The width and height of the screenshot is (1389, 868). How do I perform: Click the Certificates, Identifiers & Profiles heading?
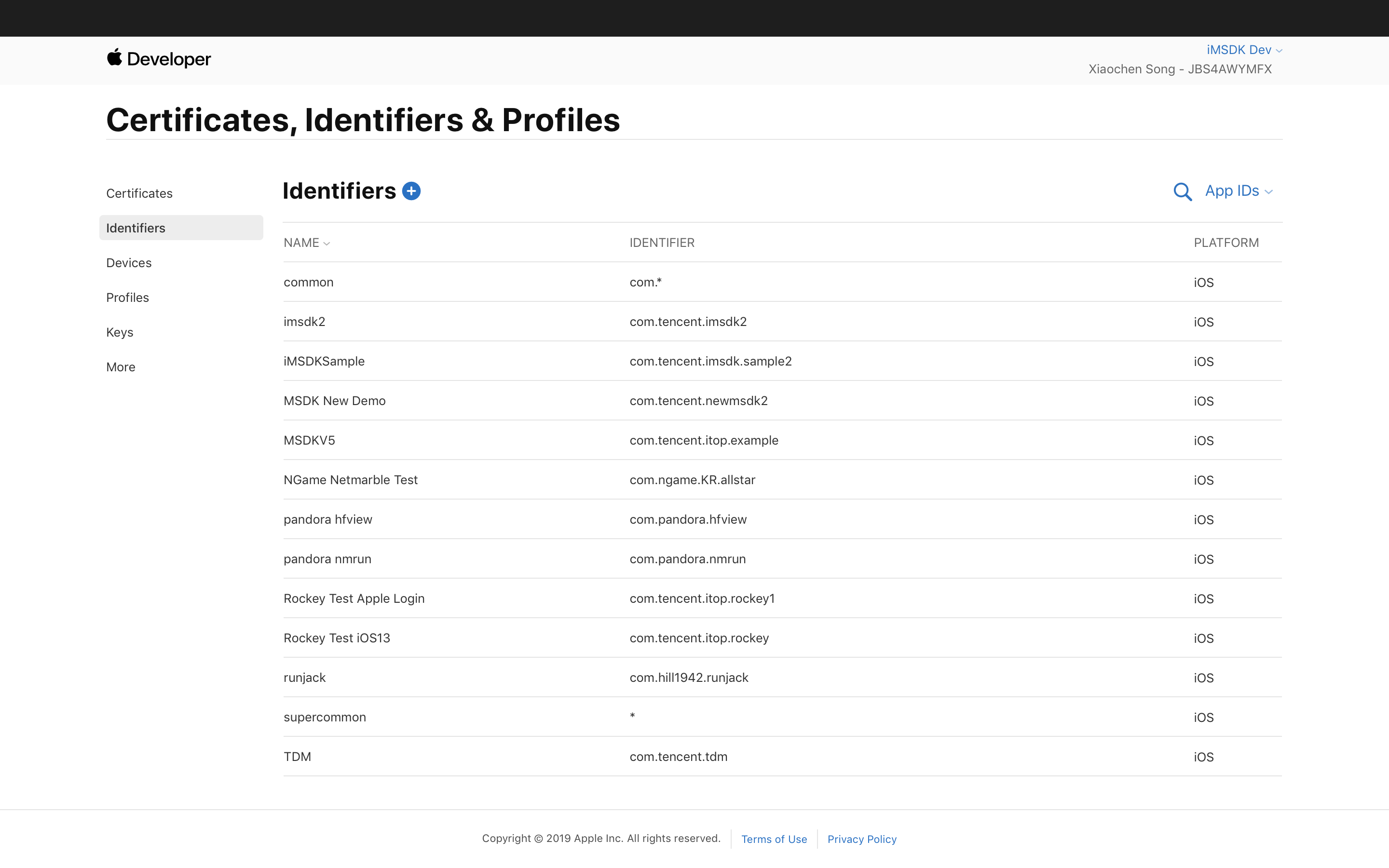coord(363,120)
